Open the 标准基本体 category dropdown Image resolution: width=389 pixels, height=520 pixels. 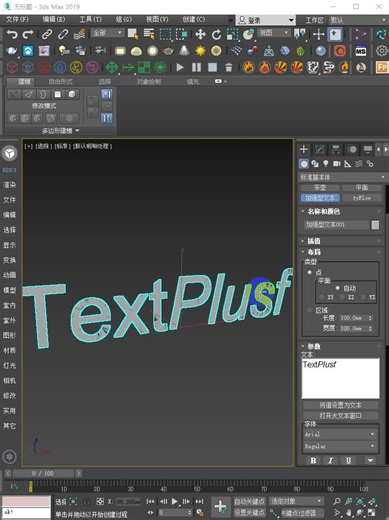(x=343, y=177)
